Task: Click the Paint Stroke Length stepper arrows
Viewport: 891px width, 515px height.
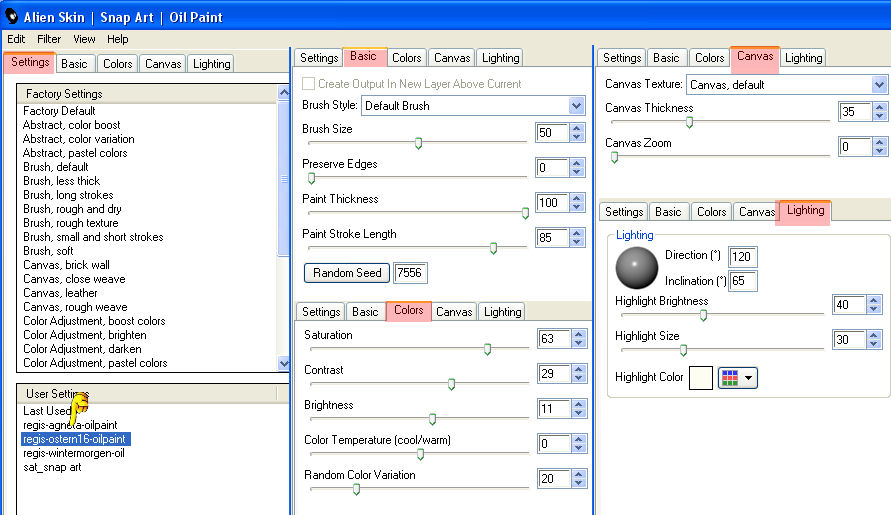Action: pyautogui.click(x=577, y=238)
